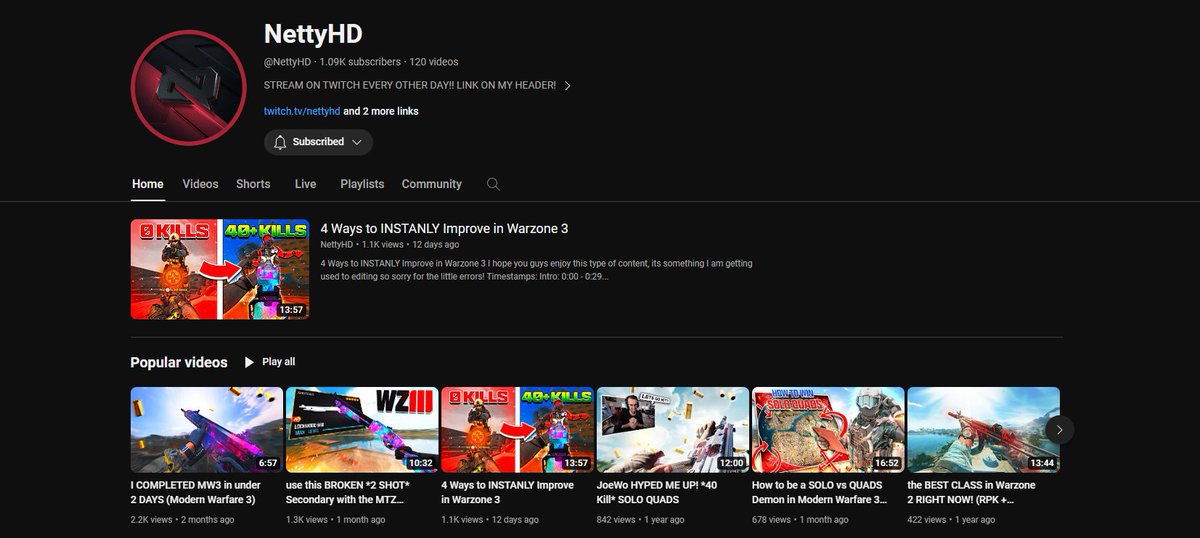
Task: Click the bell icon on Subscribed button
Action: click(280, 142)
